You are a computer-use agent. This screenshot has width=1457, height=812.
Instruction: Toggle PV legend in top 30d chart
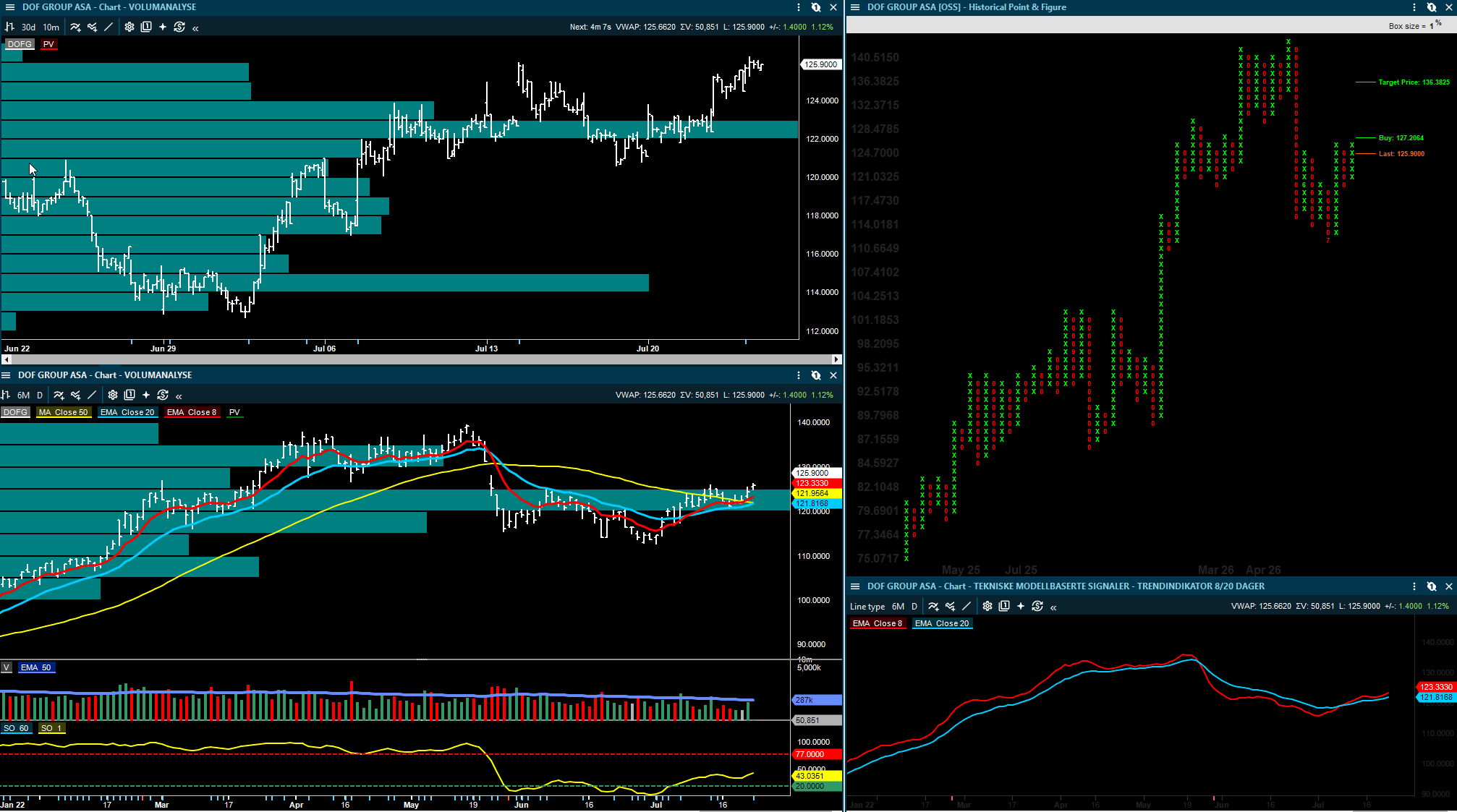[x=48, y=44]
